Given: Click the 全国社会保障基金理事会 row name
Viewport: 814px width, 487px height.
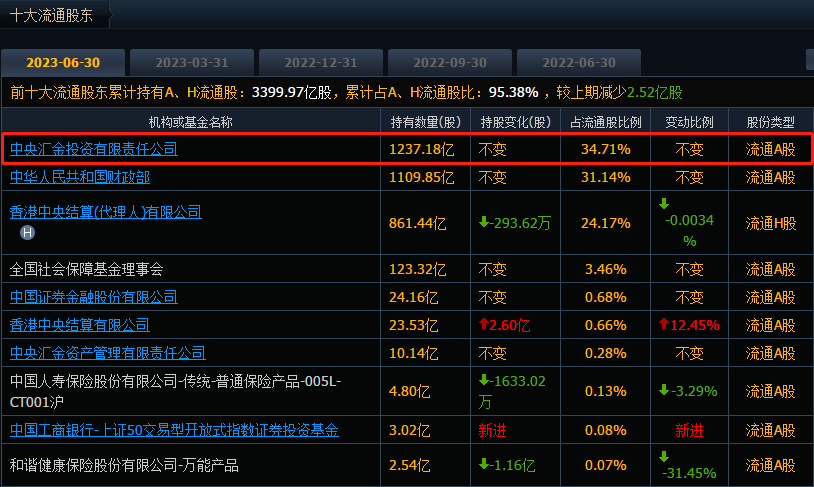Looking at the screenshot, I should tap(86, 269).
